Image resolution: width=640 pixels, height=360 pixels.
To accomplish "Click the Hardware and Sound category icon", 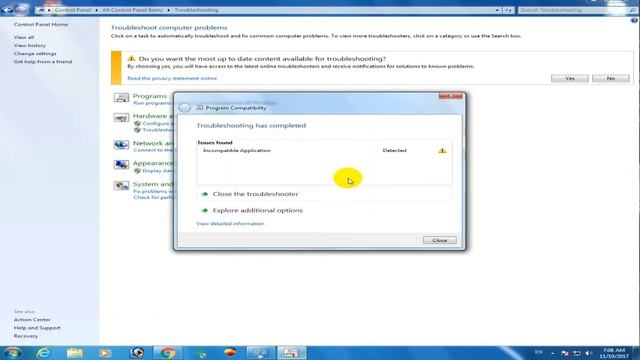I will (121, 118).
